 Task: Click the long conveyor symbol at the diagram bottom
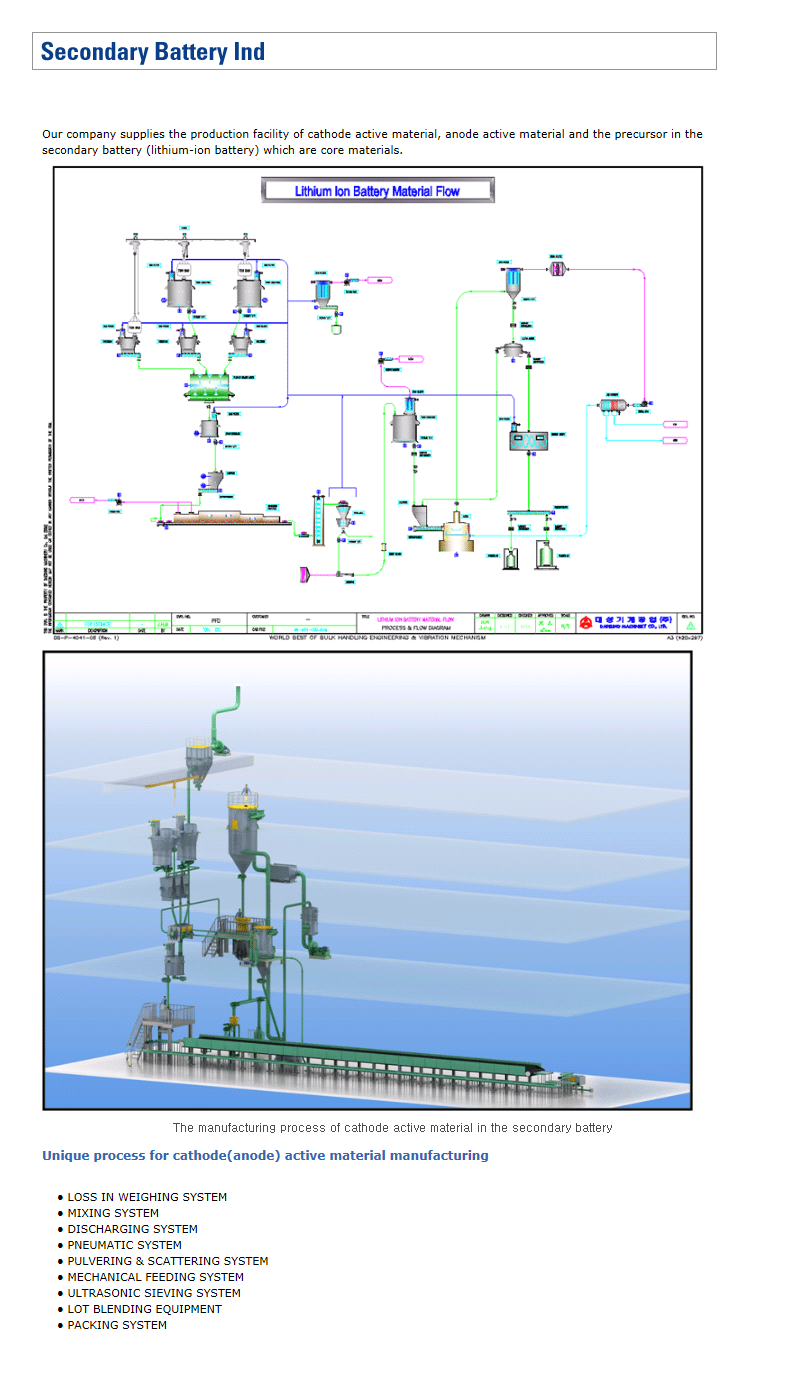tap(220, 520)
